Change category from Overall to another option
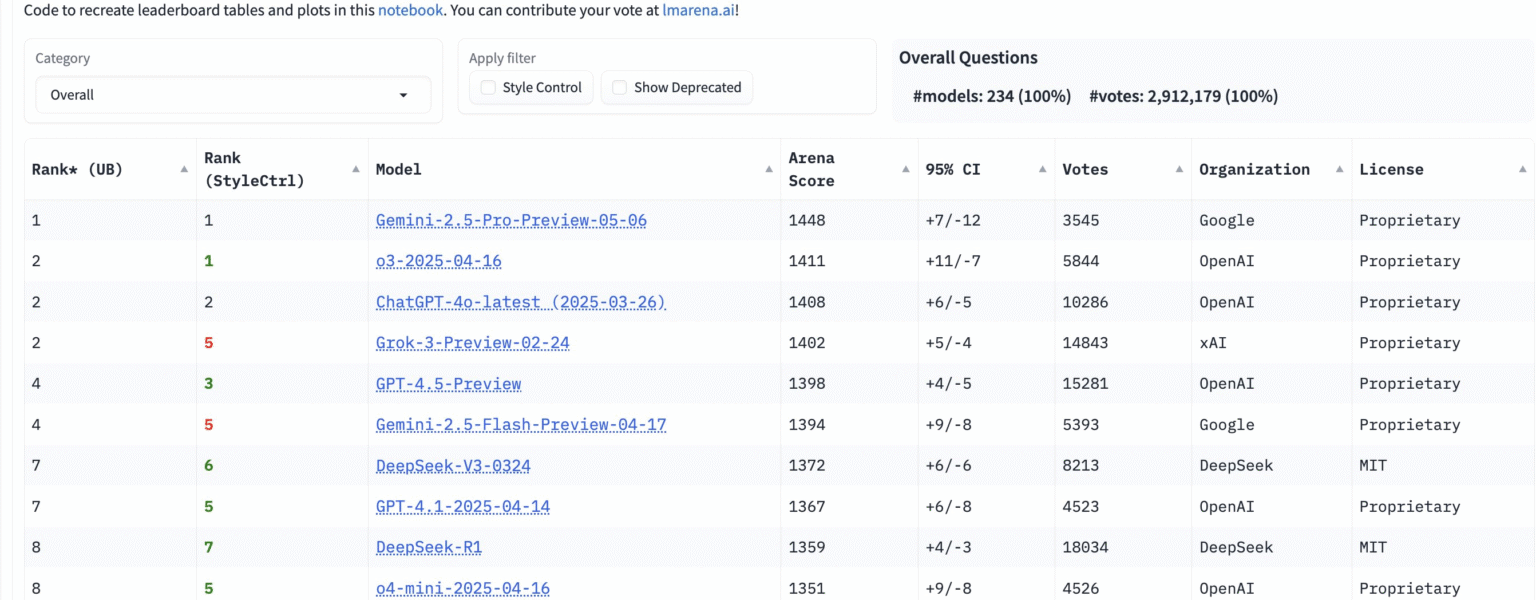1536x600 pixels. pos(233,94)
